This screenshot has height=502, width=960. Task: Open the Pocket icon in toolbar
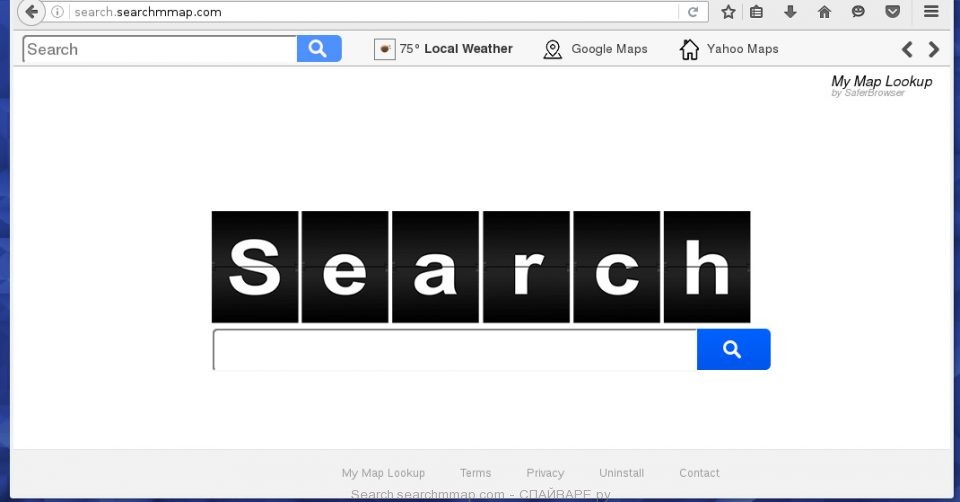[892, 12]
